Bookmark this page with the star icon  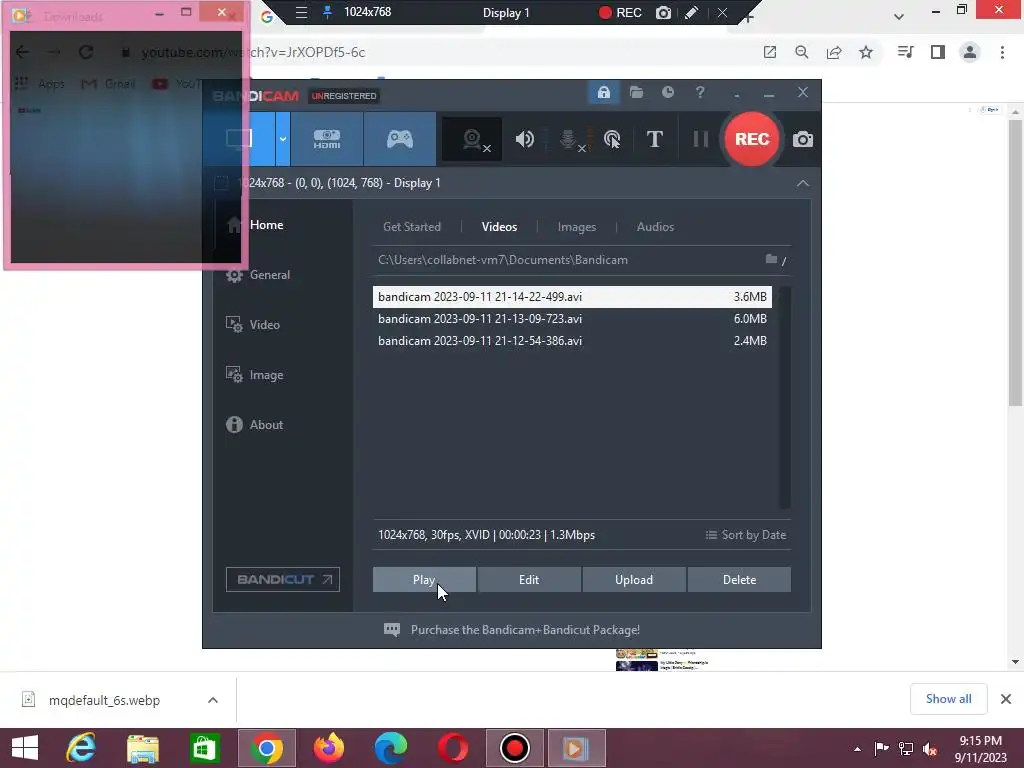pyautogui.click(x=866, y=52)
